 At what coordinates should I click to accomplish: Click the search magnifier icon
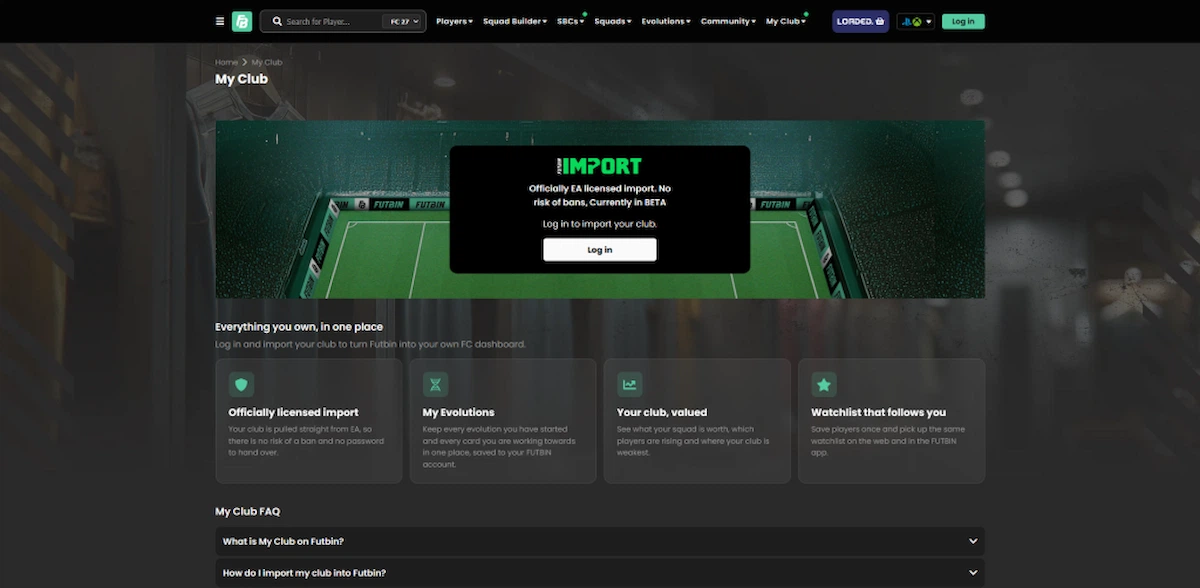pyautogui.click(x=276, y=21)
